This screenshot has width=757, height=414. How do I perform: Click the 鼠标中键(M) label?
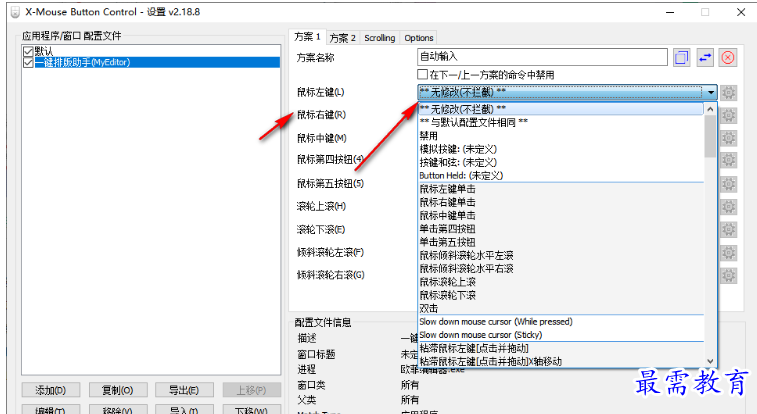pos(322,138)
